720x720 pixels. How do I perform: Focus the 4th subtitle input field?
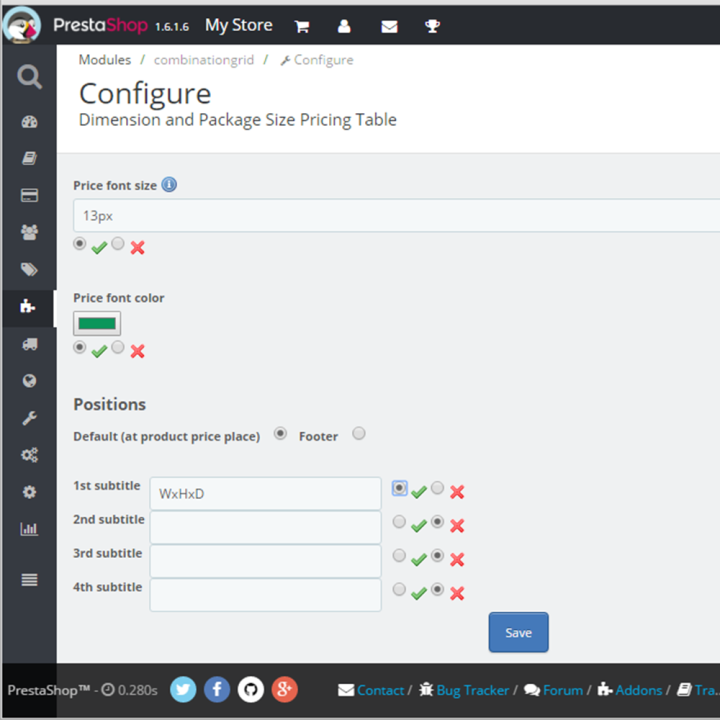tap(265, 595)
